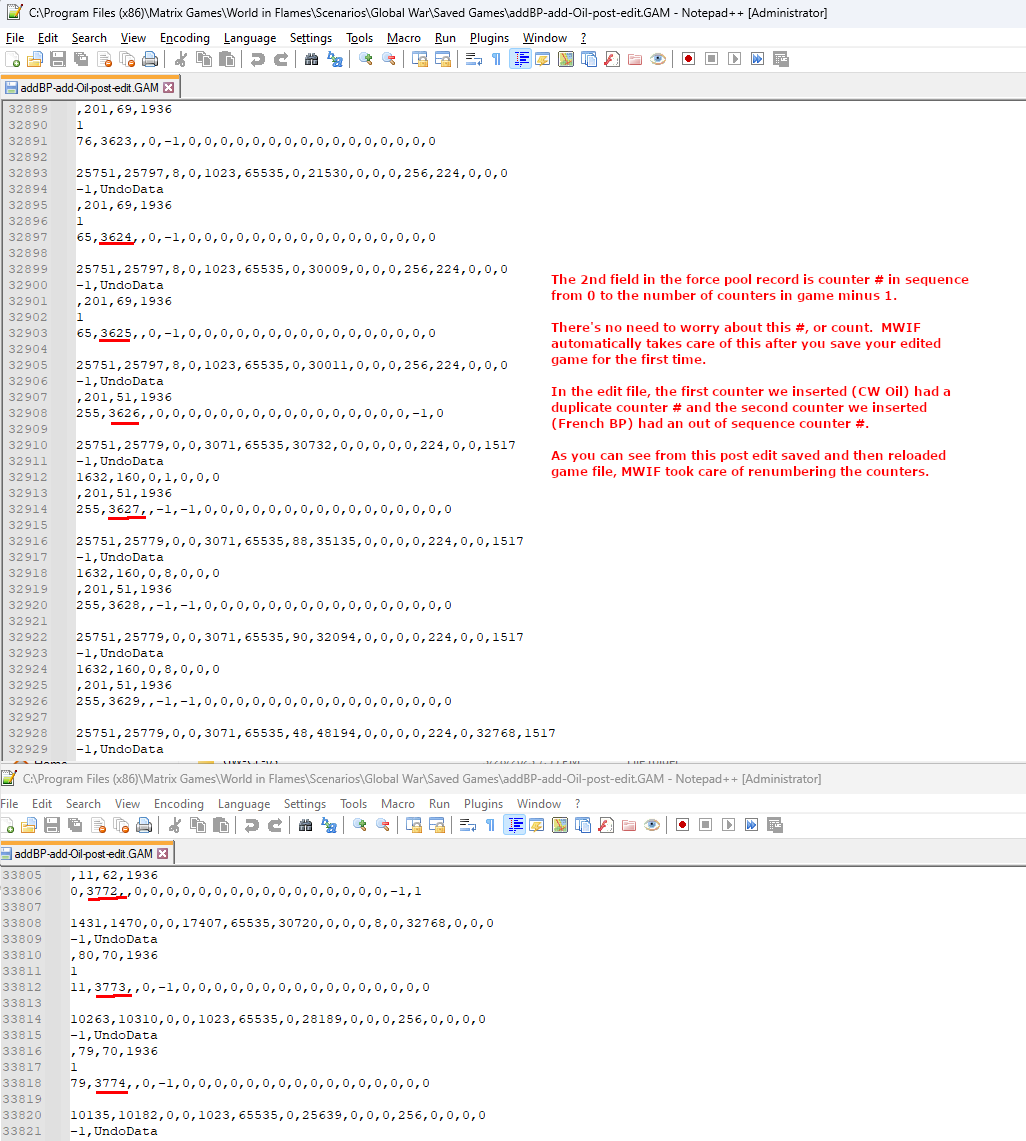Select GAM file tab in lower window
The height and width of the screenshot is (1141, 1026).
point(86,854)
